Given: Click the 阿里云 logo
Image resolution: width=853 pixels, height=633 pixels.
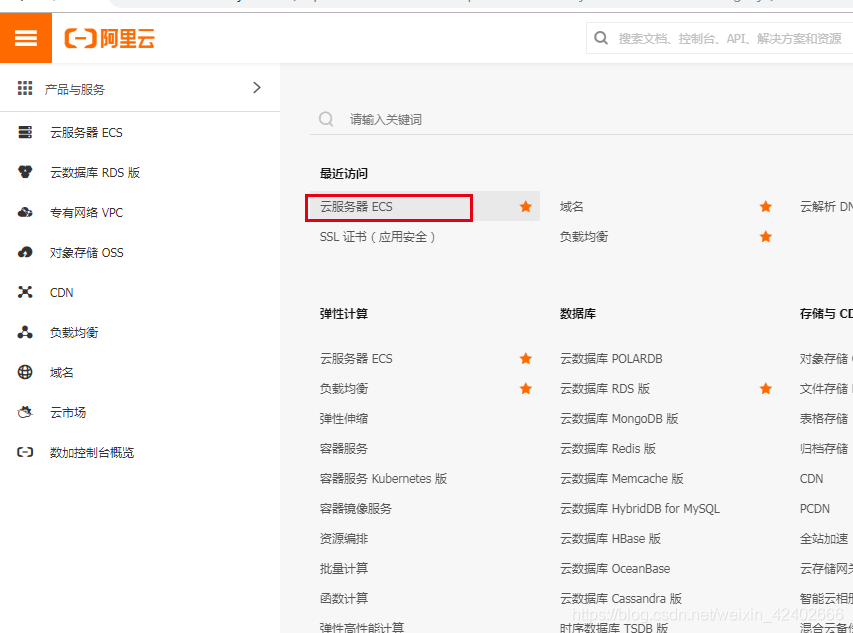Looking at the screenshot, I should pyautogui.click(x=109, y=37).
